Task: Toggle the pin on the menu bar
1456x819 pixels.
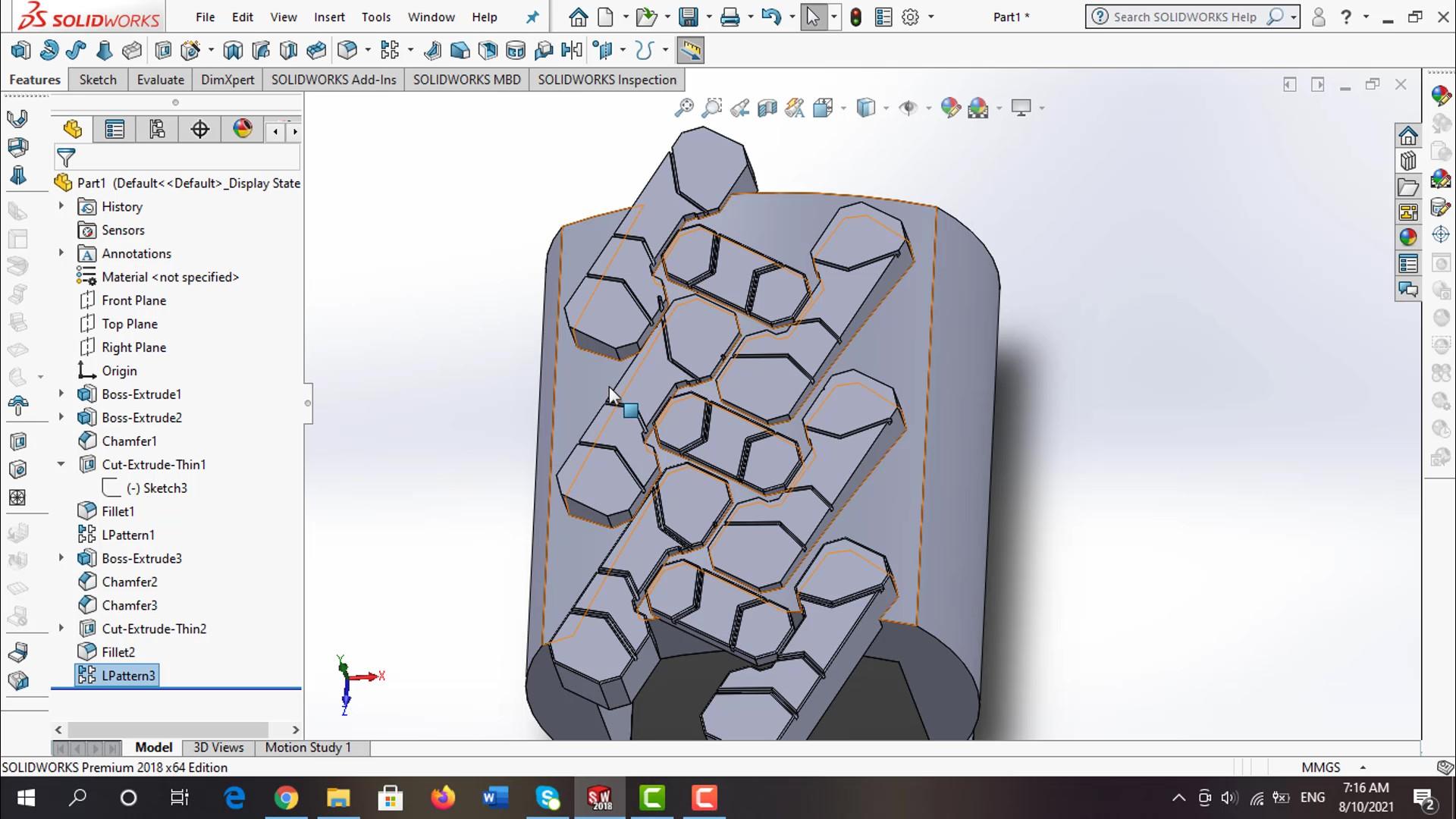Action: click(x=532, y=17)
